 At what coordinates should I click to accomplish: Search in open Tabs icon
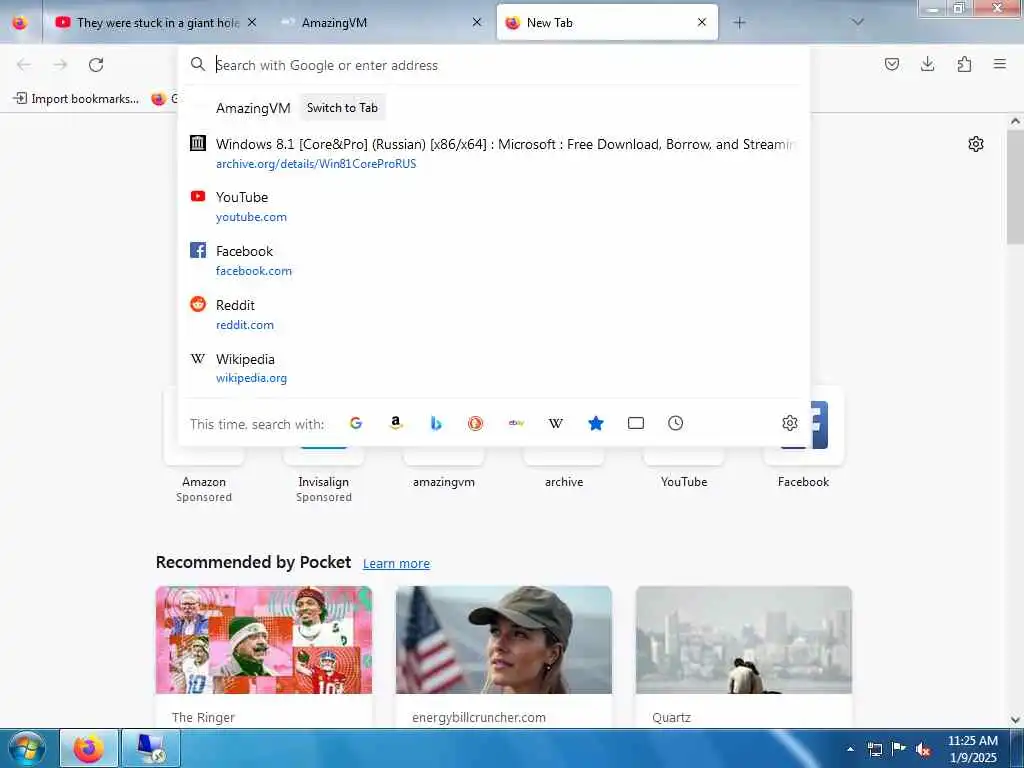pyautogui.click(x=635, y=423)
